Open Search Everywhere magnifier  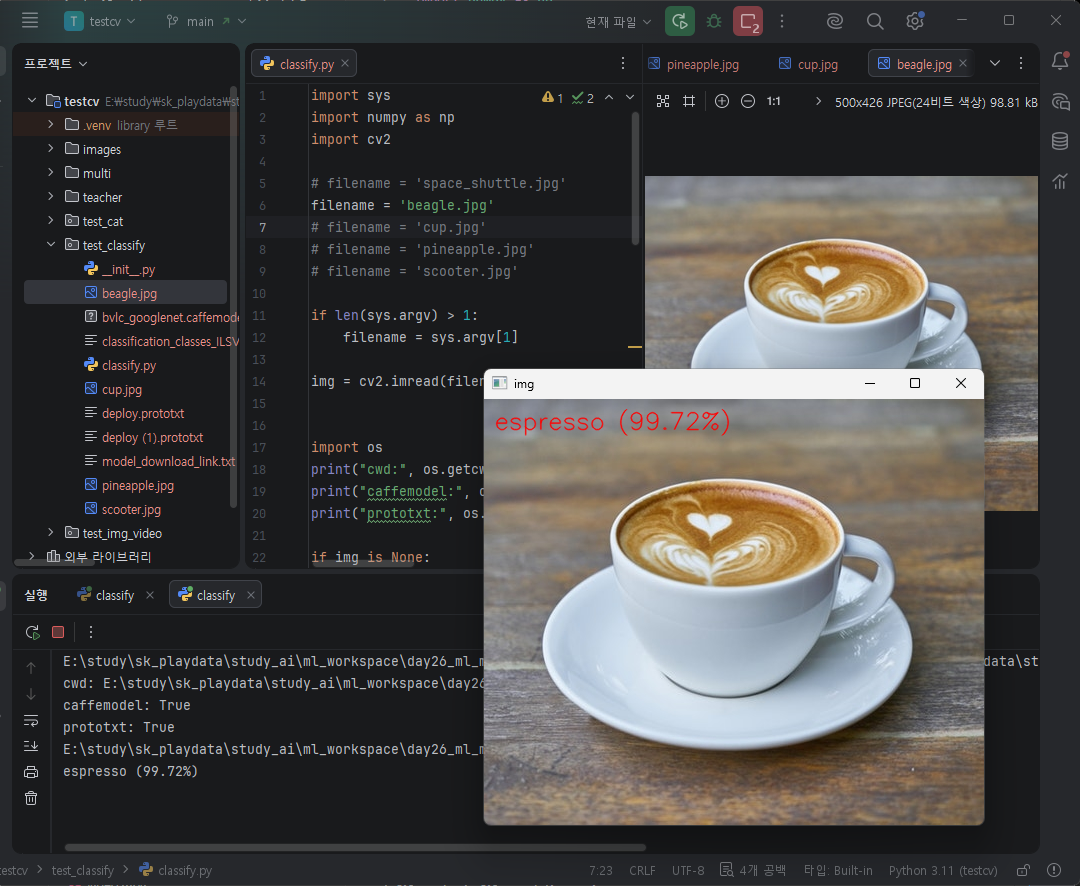[x=875, y=21]
